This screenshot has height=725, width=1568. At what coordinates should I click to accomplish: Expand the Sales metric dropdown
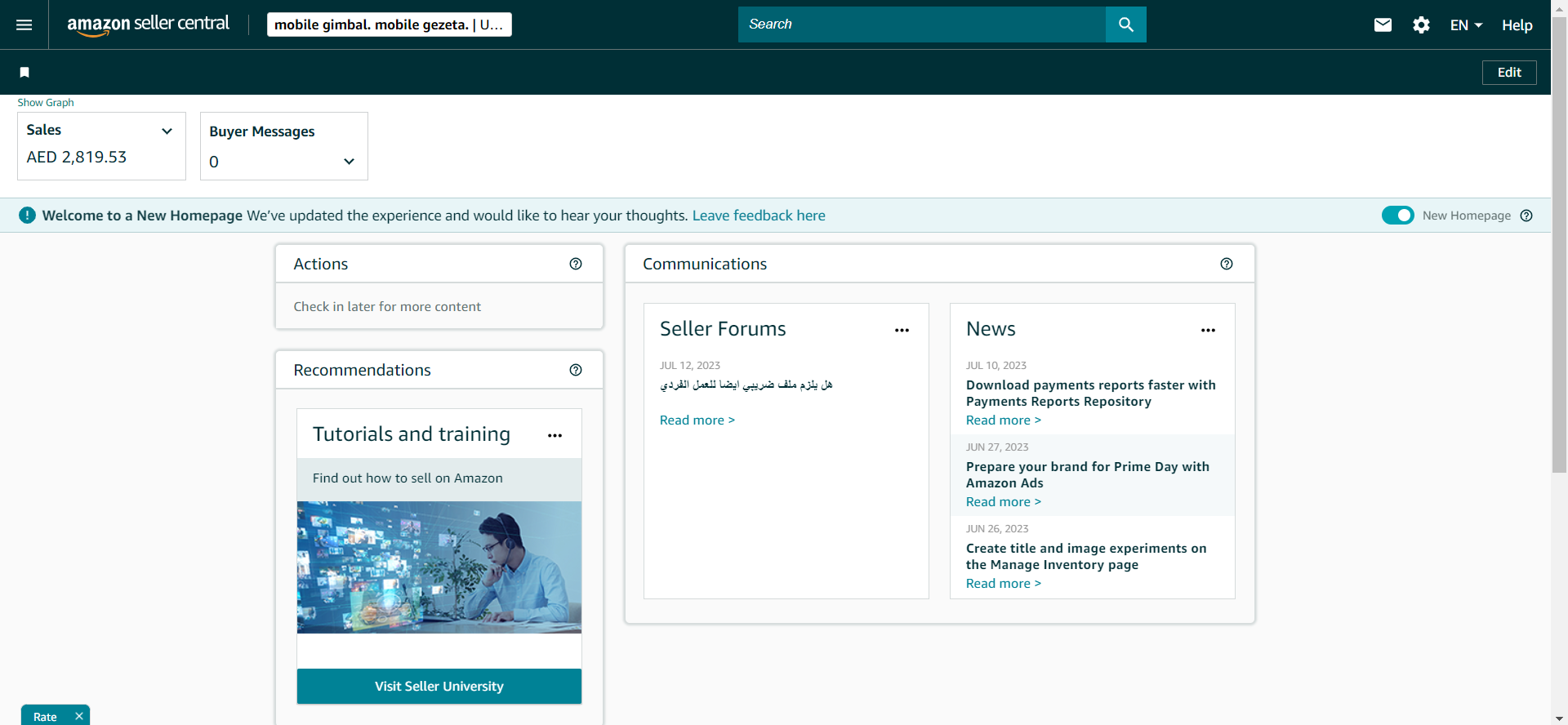[167, 131]
